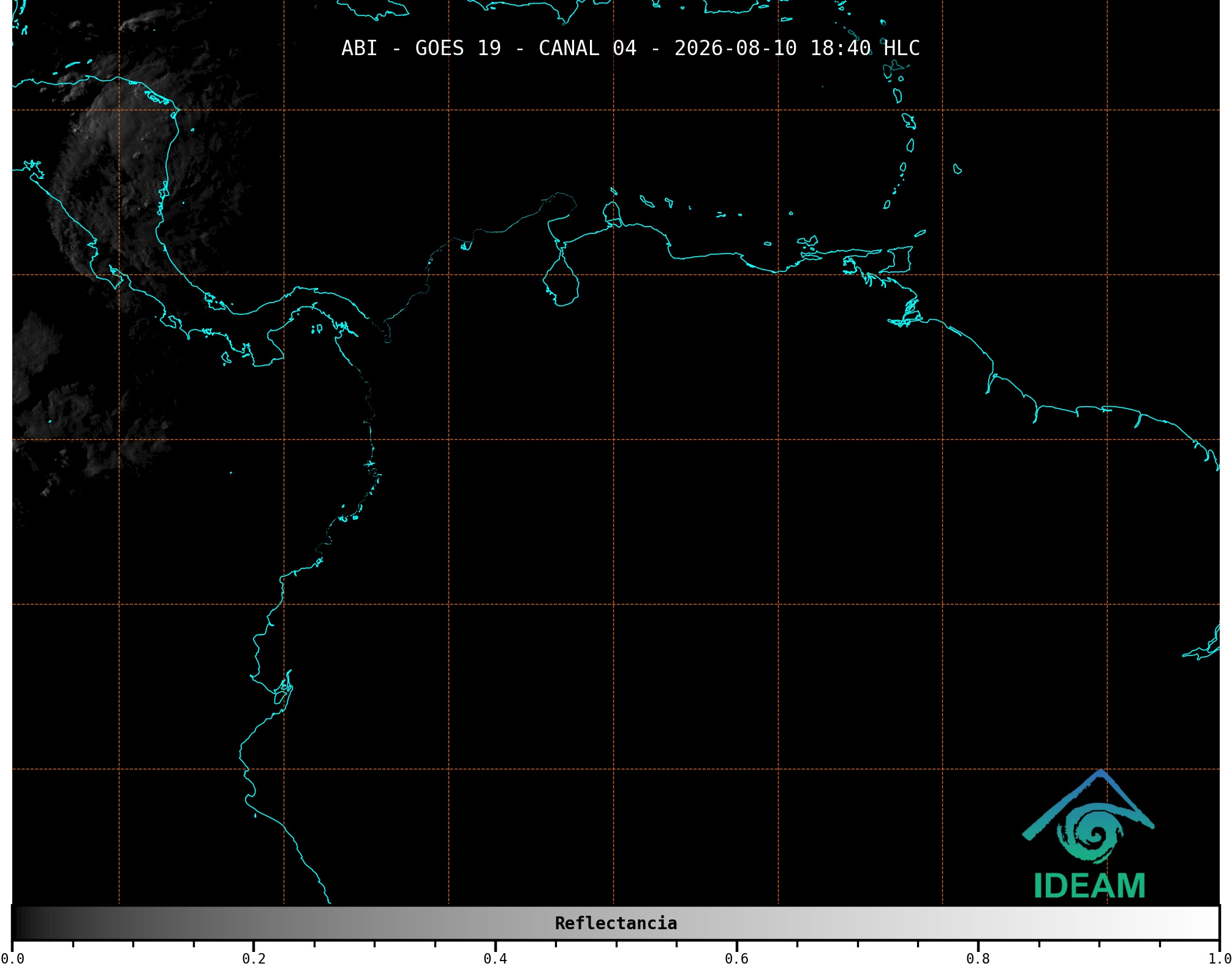The image size is (1232, 966).
Task: Click the 0.0 colorbar tick label
Action: (12, 959)
